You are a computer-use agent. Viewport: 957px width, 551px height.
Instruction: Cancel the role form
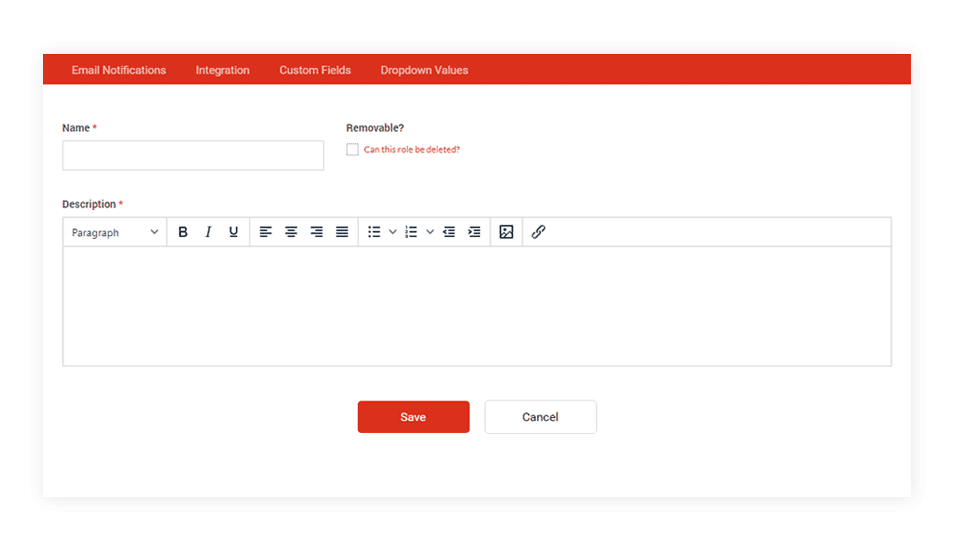tap(540, 417)
